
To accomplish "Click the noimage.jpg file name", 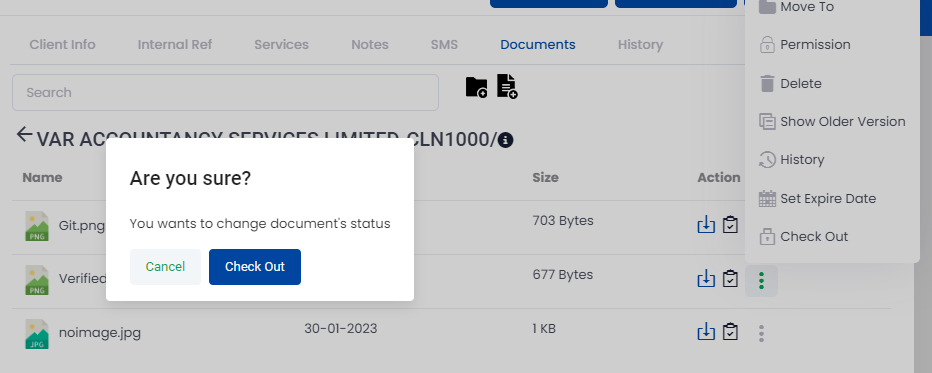I will click(x=100, y=333).
